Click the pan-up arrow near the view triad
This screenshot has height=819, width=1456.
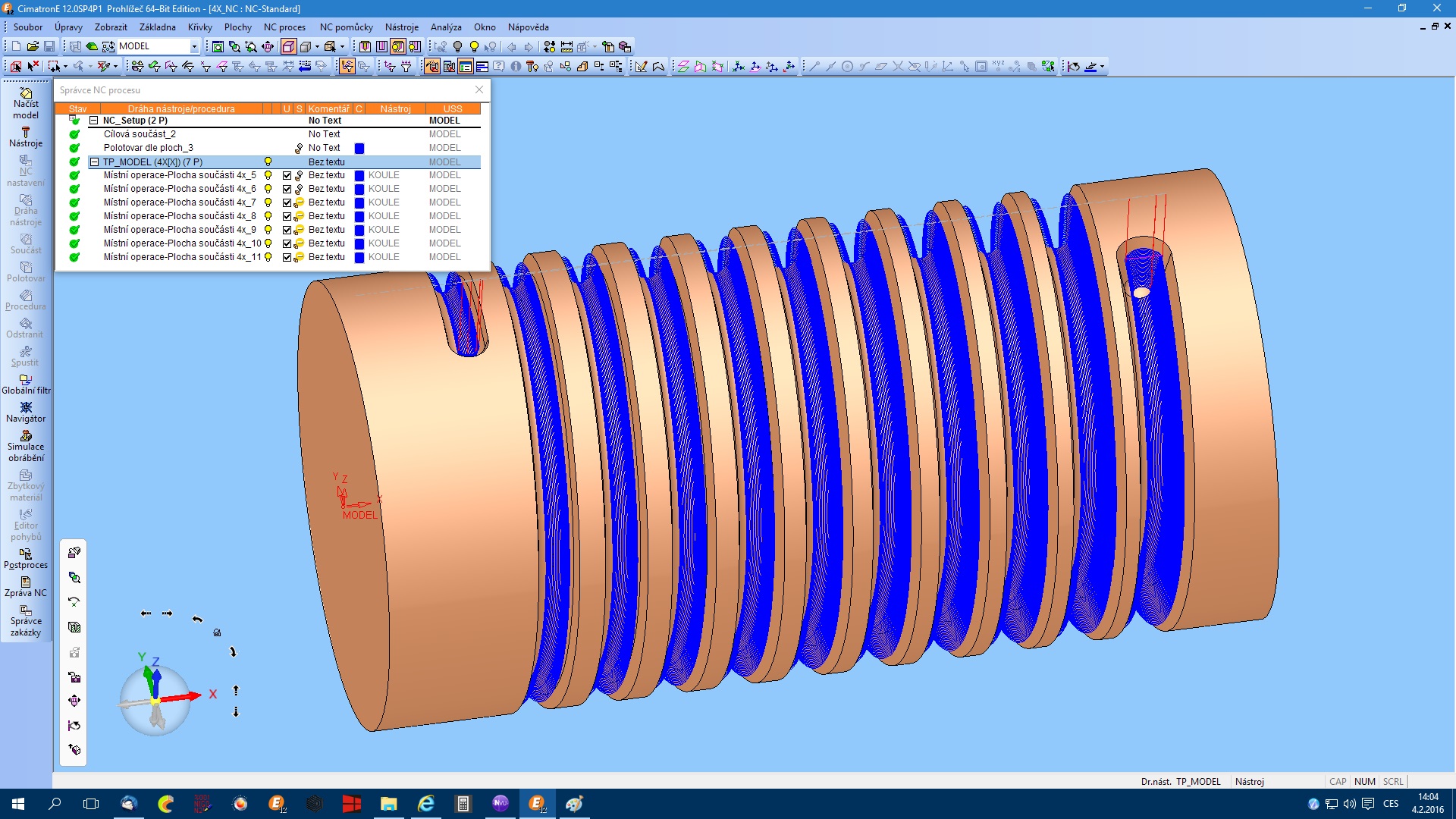coord(236,690)
